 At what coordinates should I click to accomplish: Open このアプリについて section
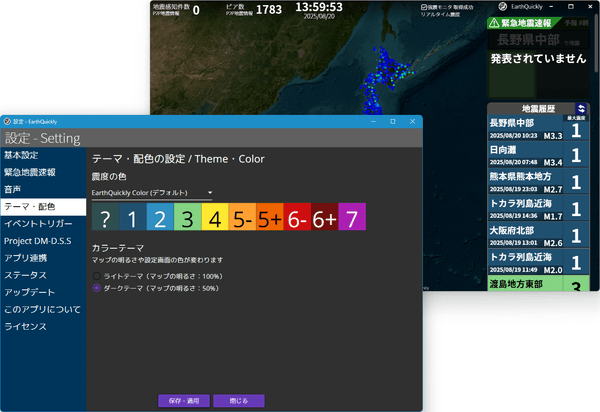43,309
